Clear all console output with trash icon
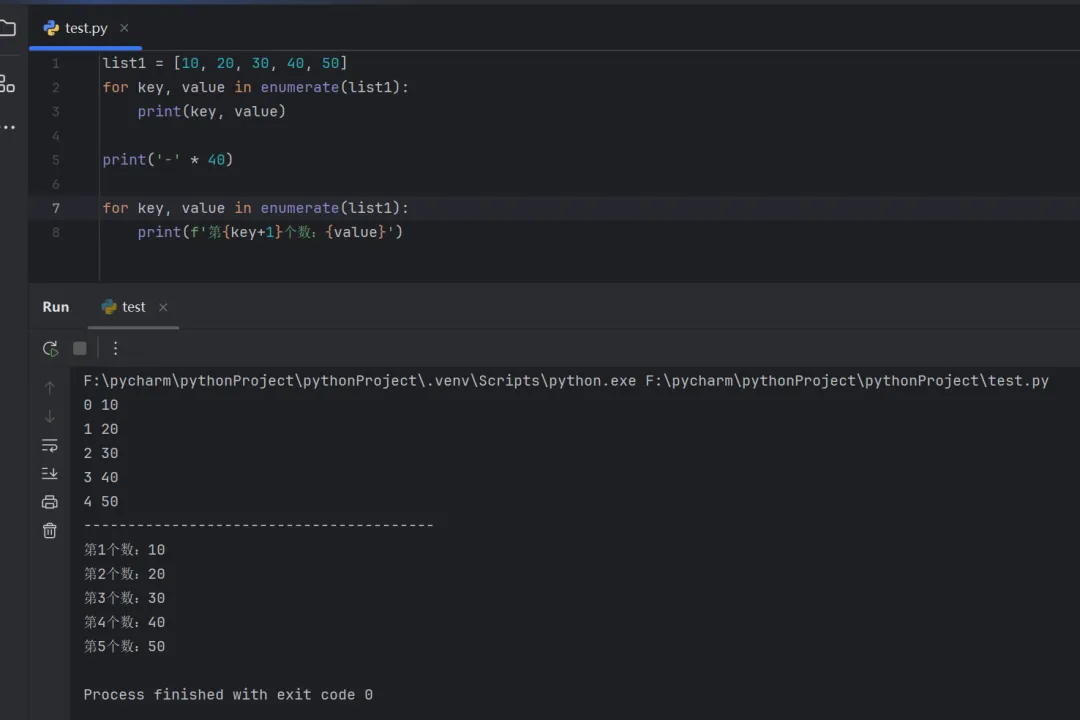The width and height of the screenshot is (1080, 720). 50,531
